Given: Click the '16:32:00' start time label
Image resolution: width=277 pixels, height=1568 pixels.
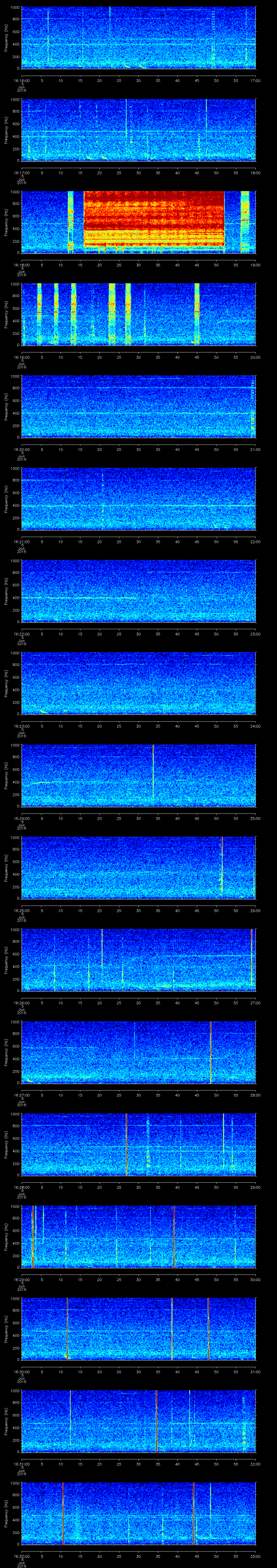Looking at the screenshot, I should [x=21, y=1556].
